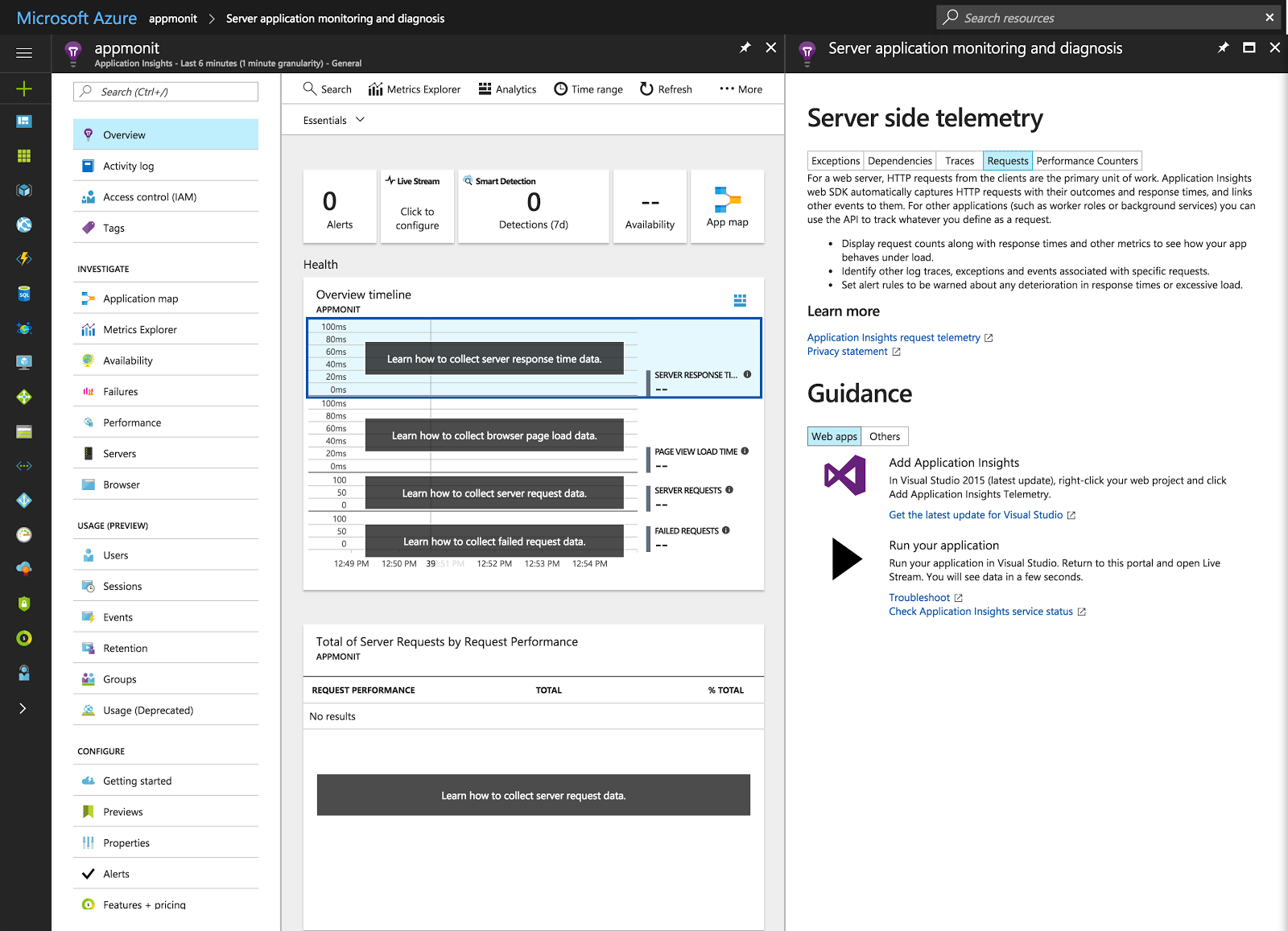Click Server response time info icon
The height and width of the screenshot is (931, 1288).
(x=747, y=374)
